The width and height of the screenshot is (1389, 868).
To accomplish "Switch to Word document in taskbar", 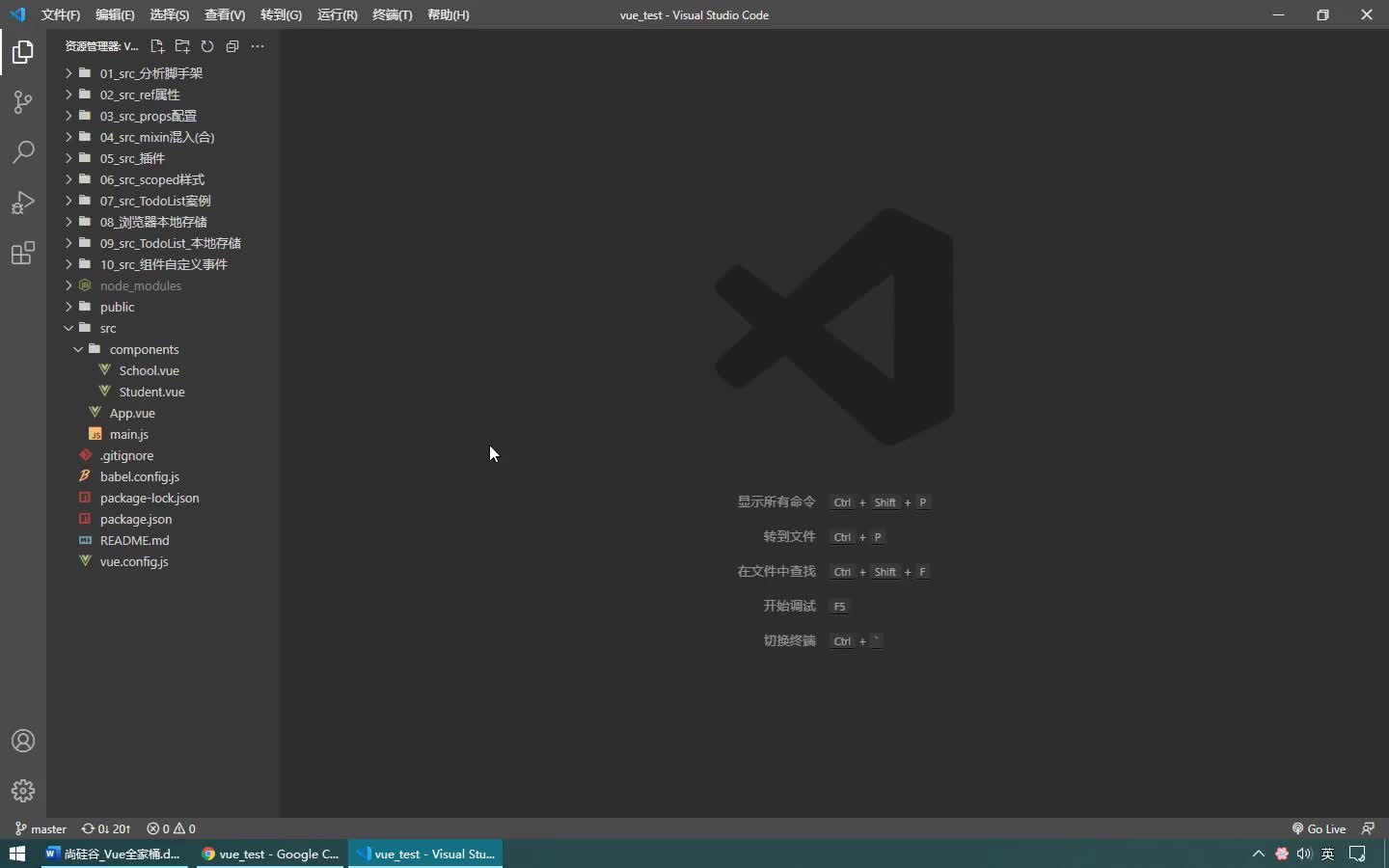I will click(x=116, y=854).
